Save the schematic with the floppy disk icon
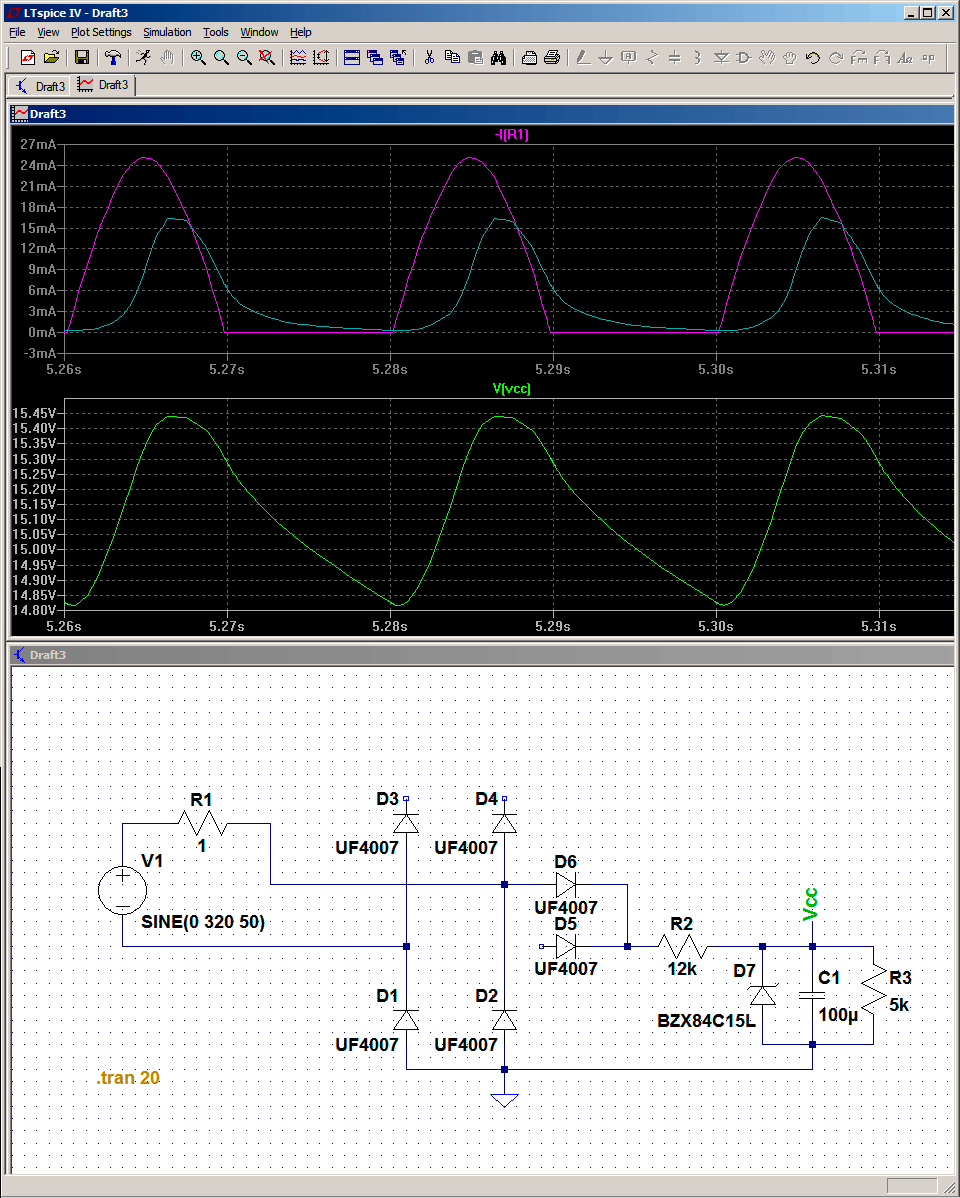Viewport: 960px width, 1198px height. pos(82,57)
